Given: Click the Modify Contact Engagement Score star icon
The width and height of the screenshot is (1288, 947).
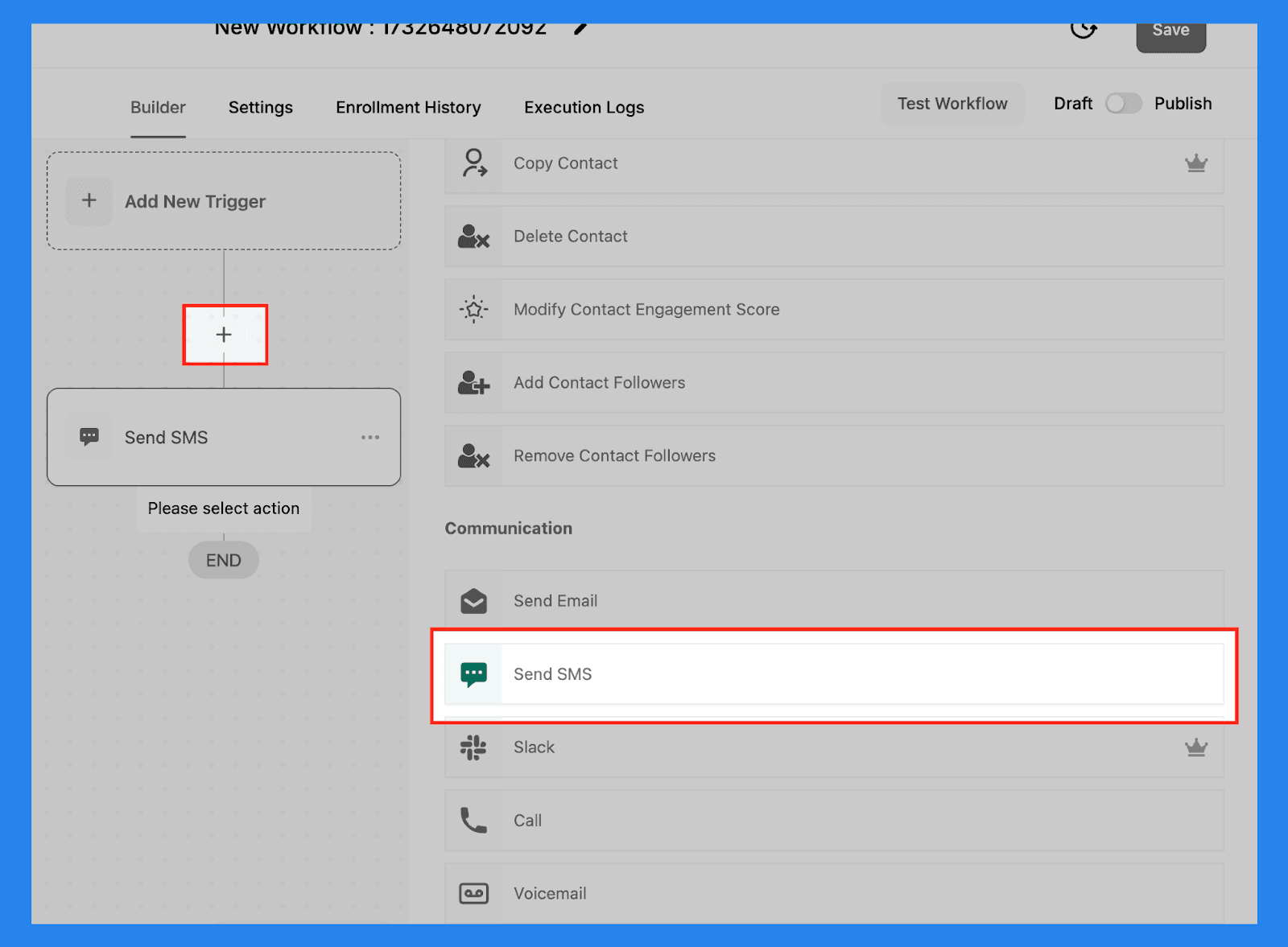Looking at the screenshot, I should pos(474,309).
